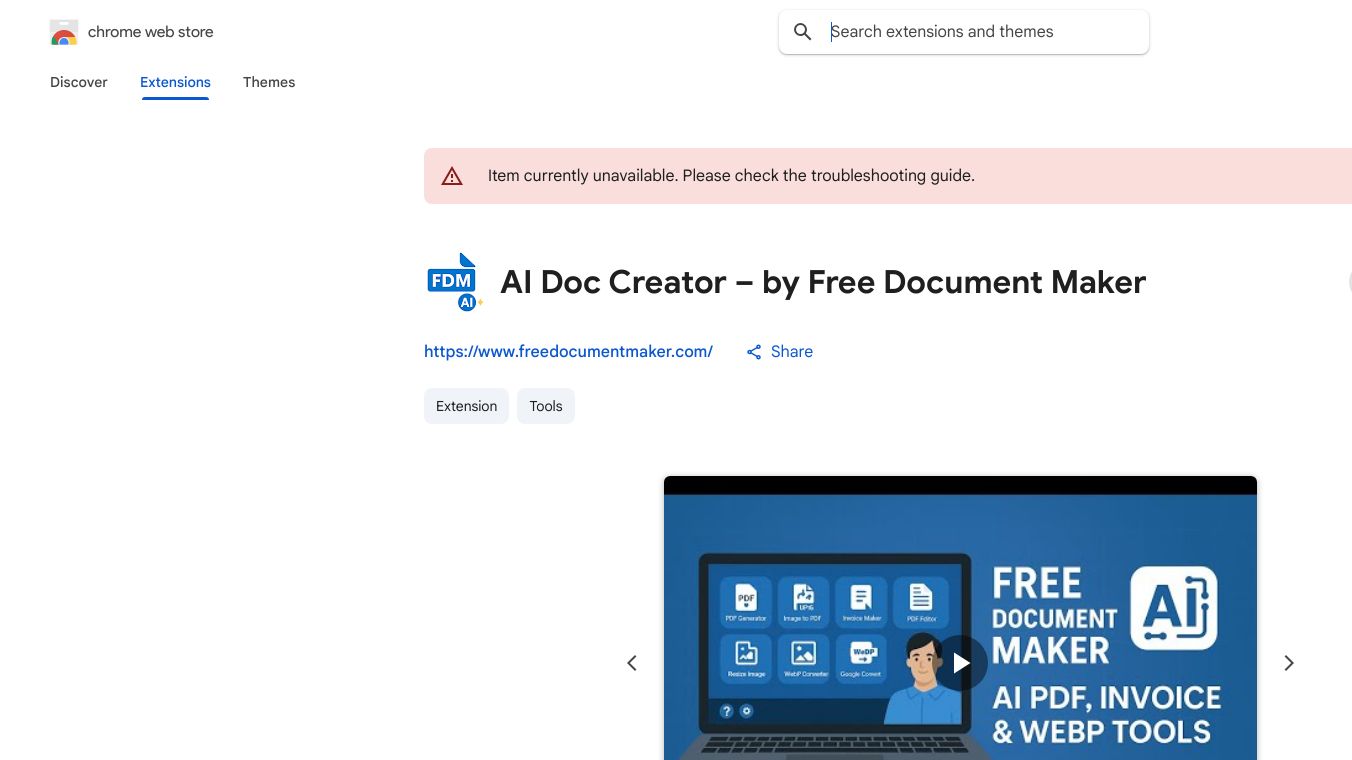The width and height of the screenshot is (1352, 760).
Task: Click the Chrome Web Store logo icon
Action: (64, 32)
